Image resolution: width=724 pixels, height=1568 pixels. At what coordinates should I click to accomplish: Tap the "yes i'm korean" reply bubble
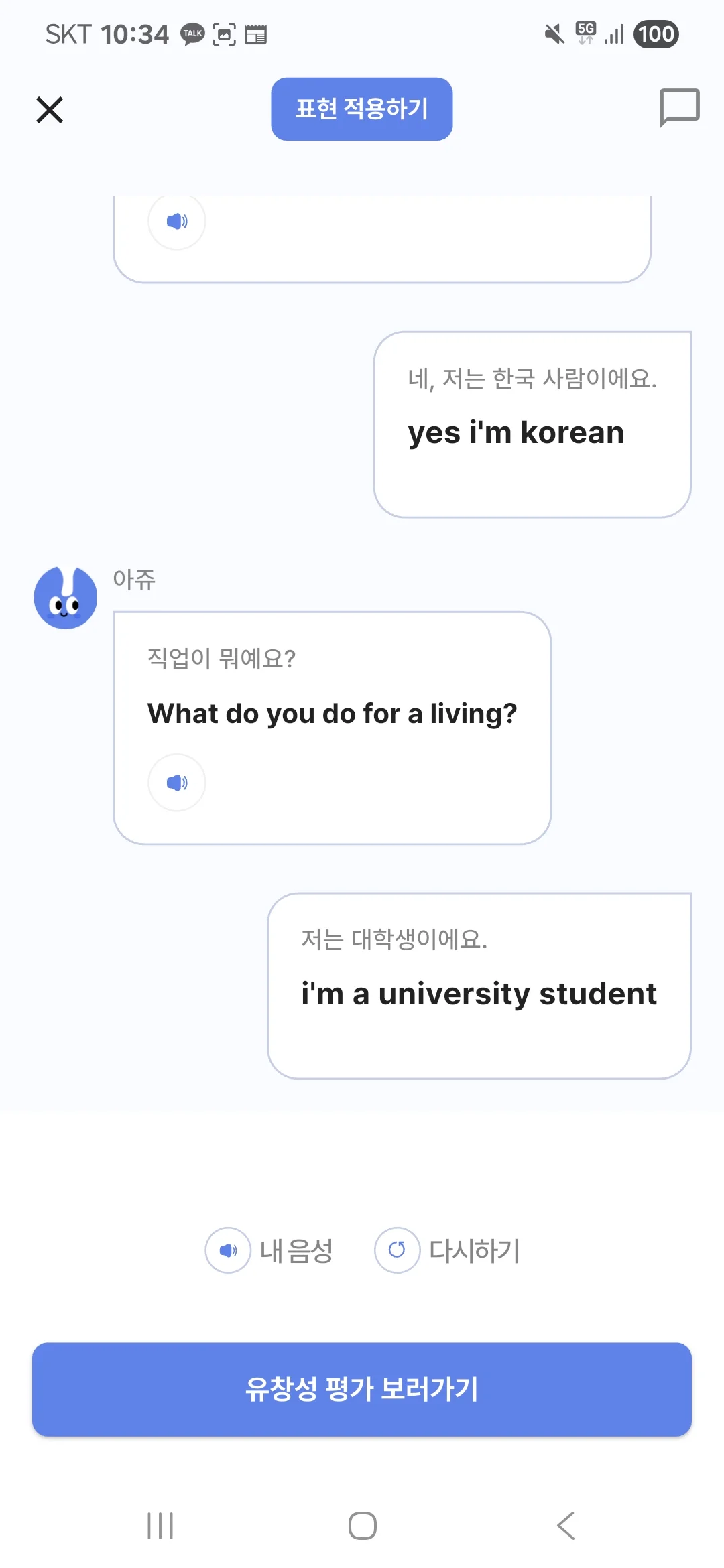pyautogui.click(x=532, y=425)
